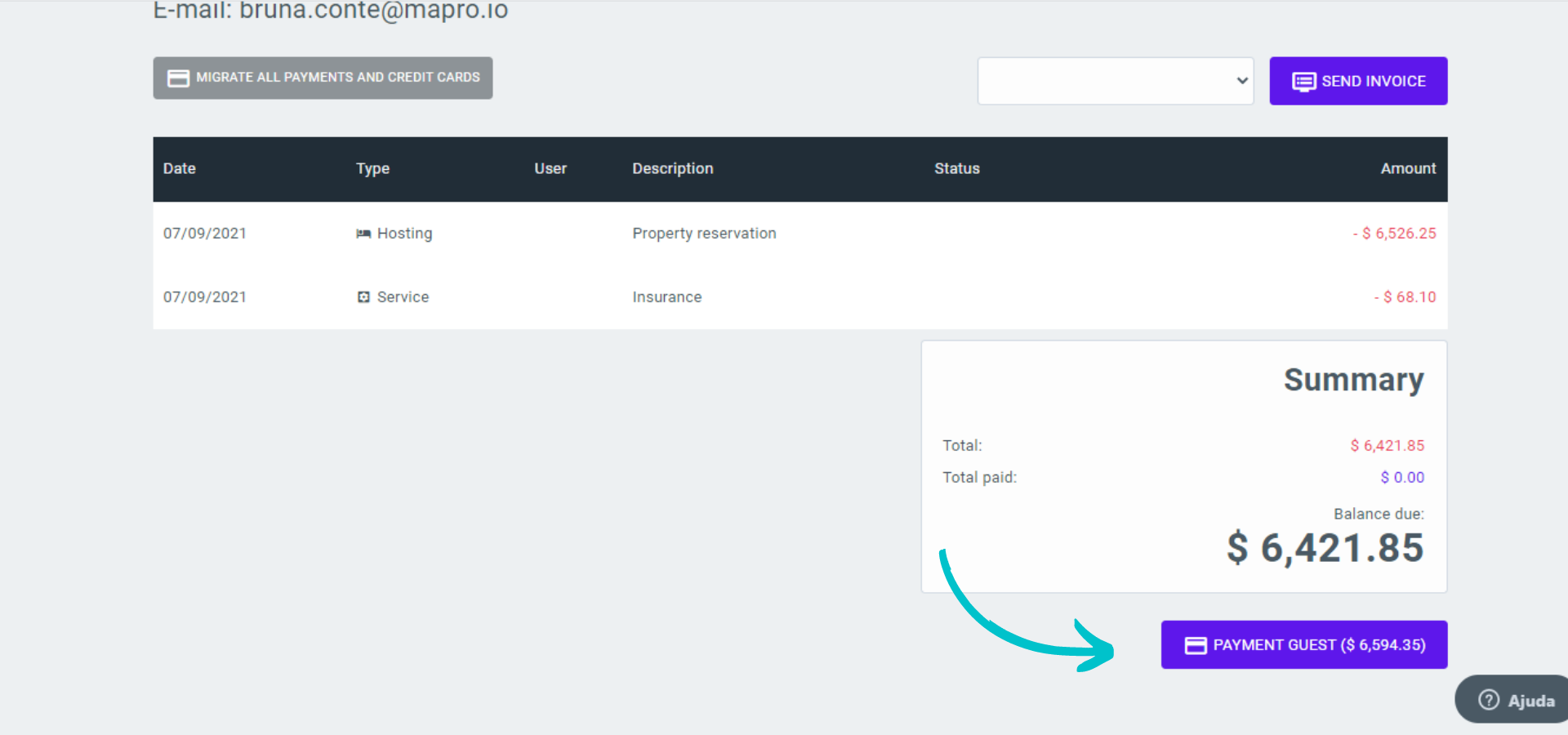Click the card icon on Payment Guest button
The image size is (1568, 735).
(x=1196, y=646)
